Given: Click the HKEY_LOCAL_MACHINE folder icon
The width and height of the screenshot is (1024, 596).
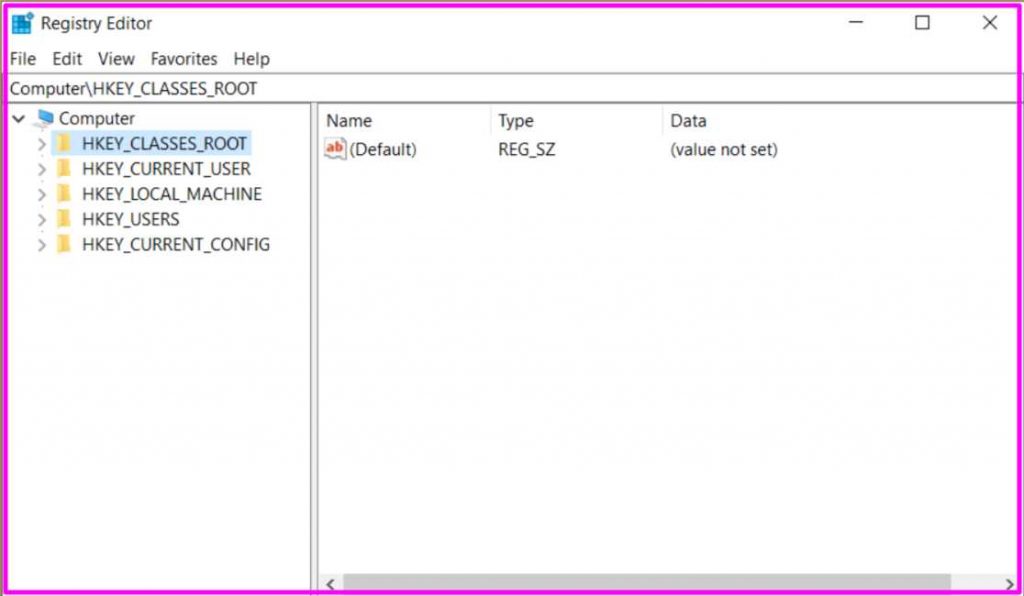Looking at the screenshot, I should pyautogui.click(x=62, y=193).
